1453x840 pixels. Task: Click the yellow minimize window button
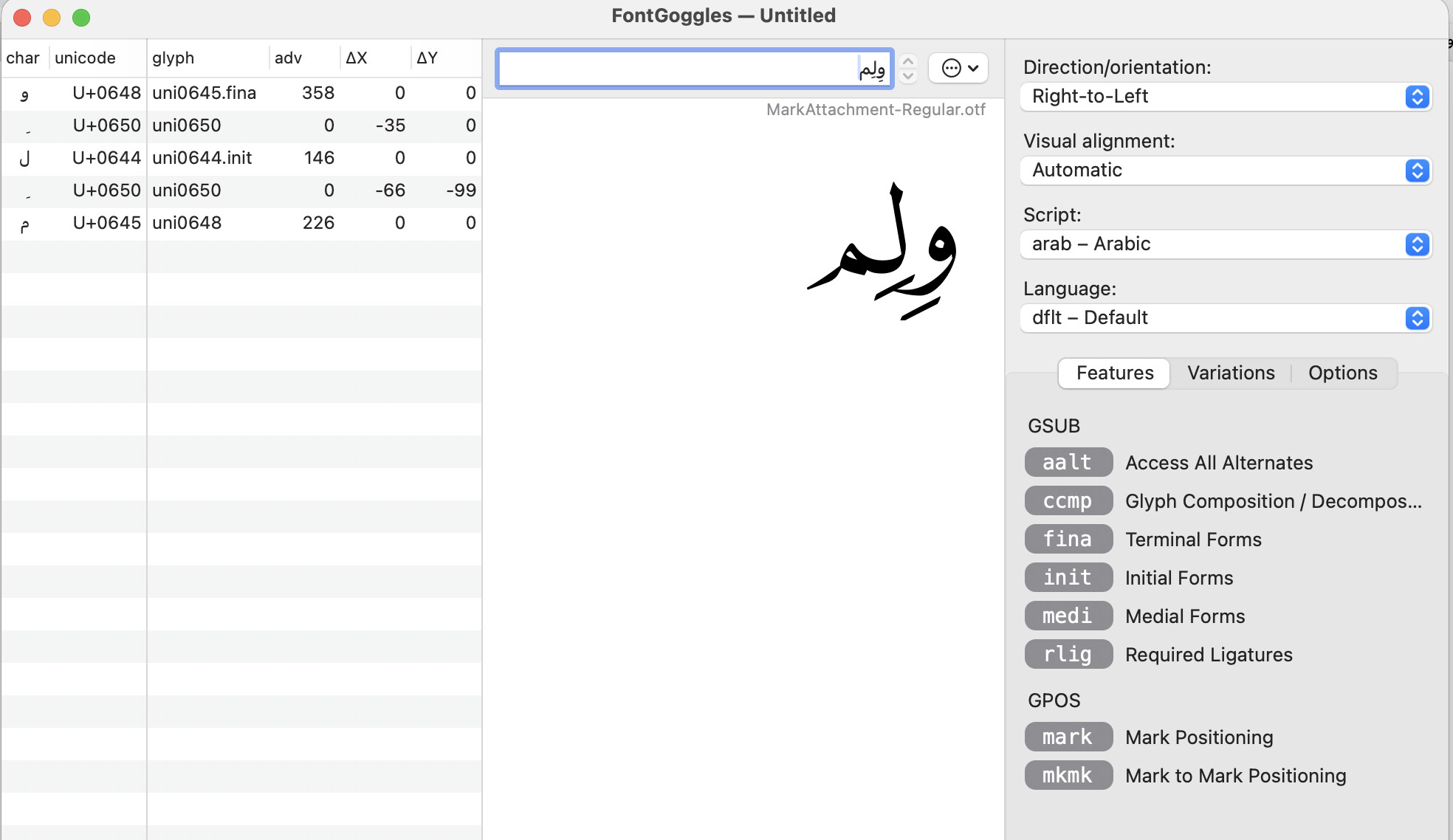52,17
